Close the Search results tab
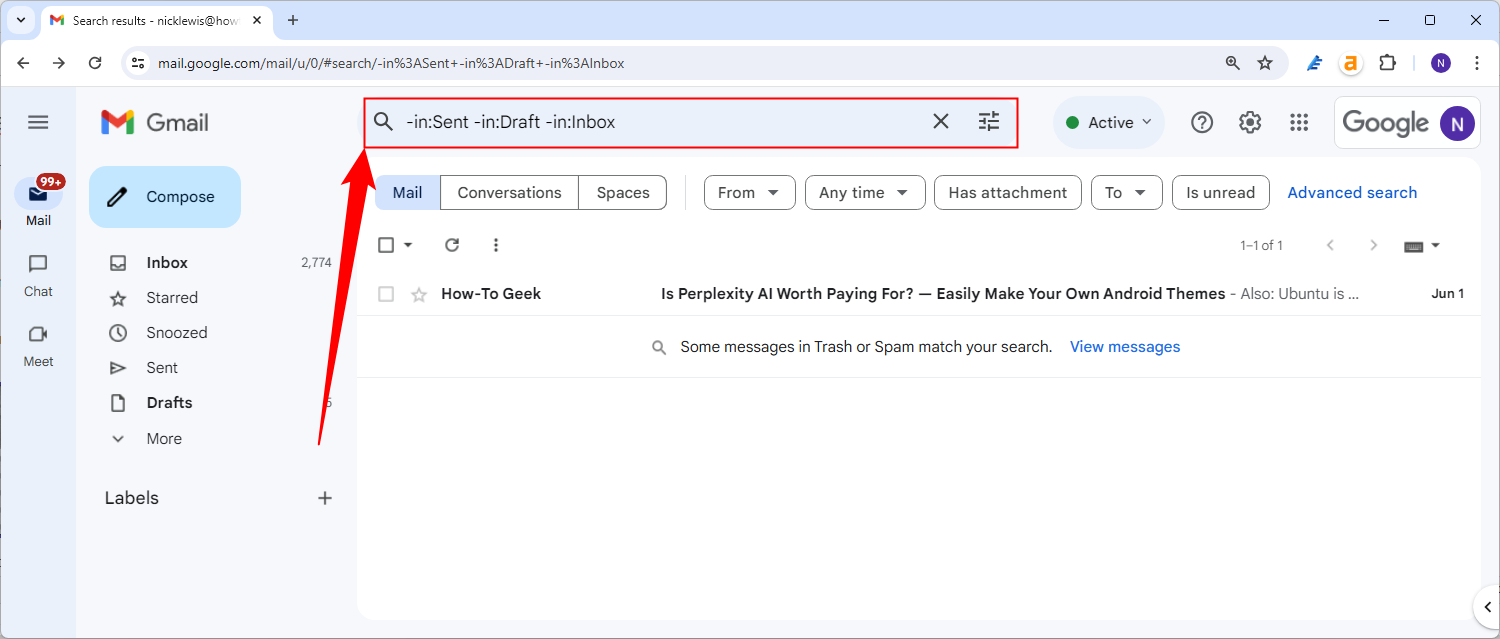 258,20
